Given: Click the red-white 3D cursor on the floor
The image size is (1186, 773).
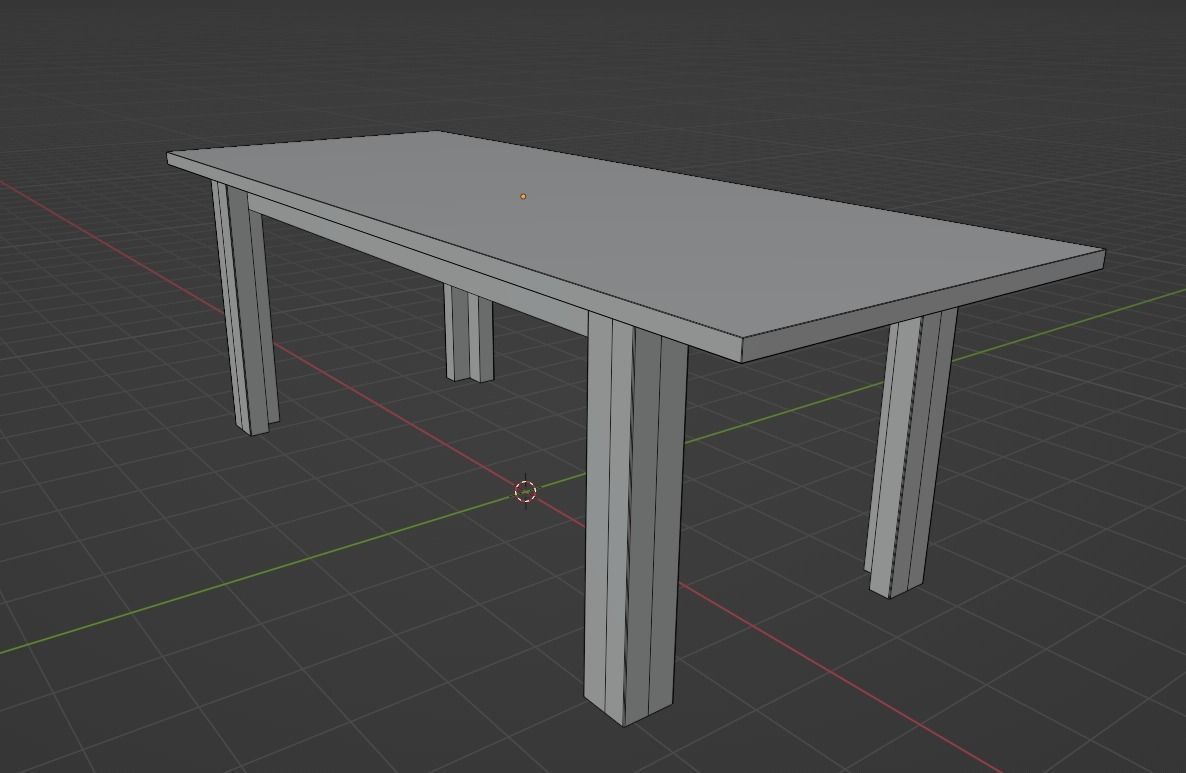Looking at the screenshot, I should (x=525, y=491).
